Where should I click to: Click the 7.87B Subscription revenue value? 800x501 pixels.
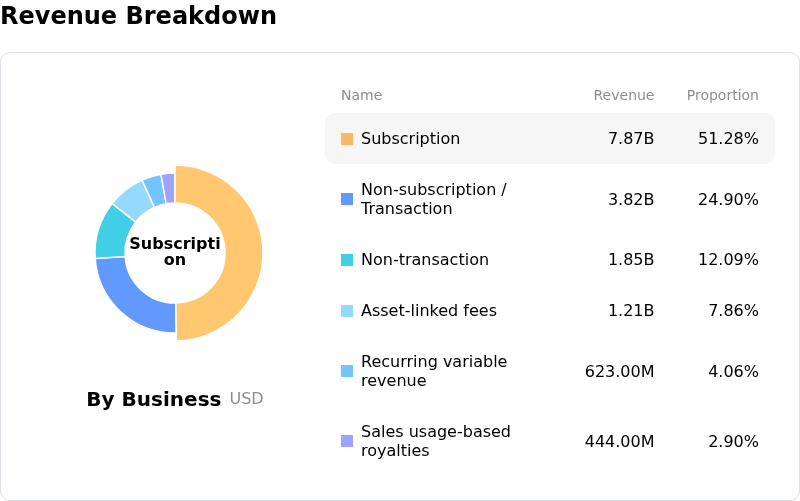(630, 139)
